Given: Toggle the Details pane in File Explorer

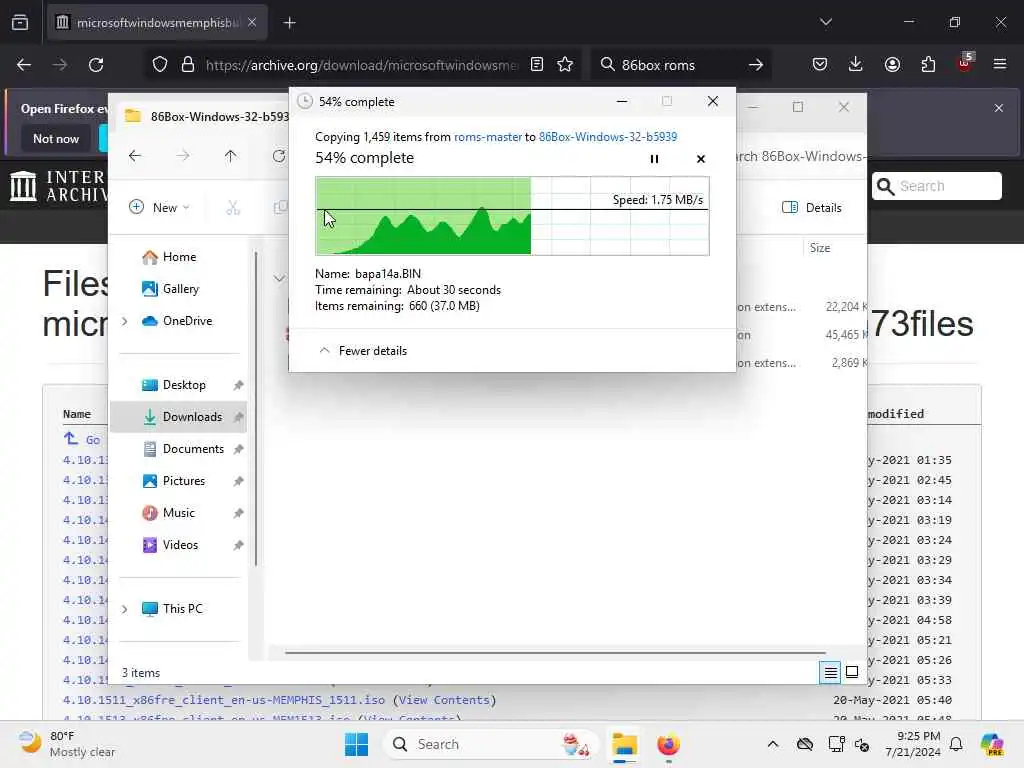Looking at the screenshot, I should [811, 208].
